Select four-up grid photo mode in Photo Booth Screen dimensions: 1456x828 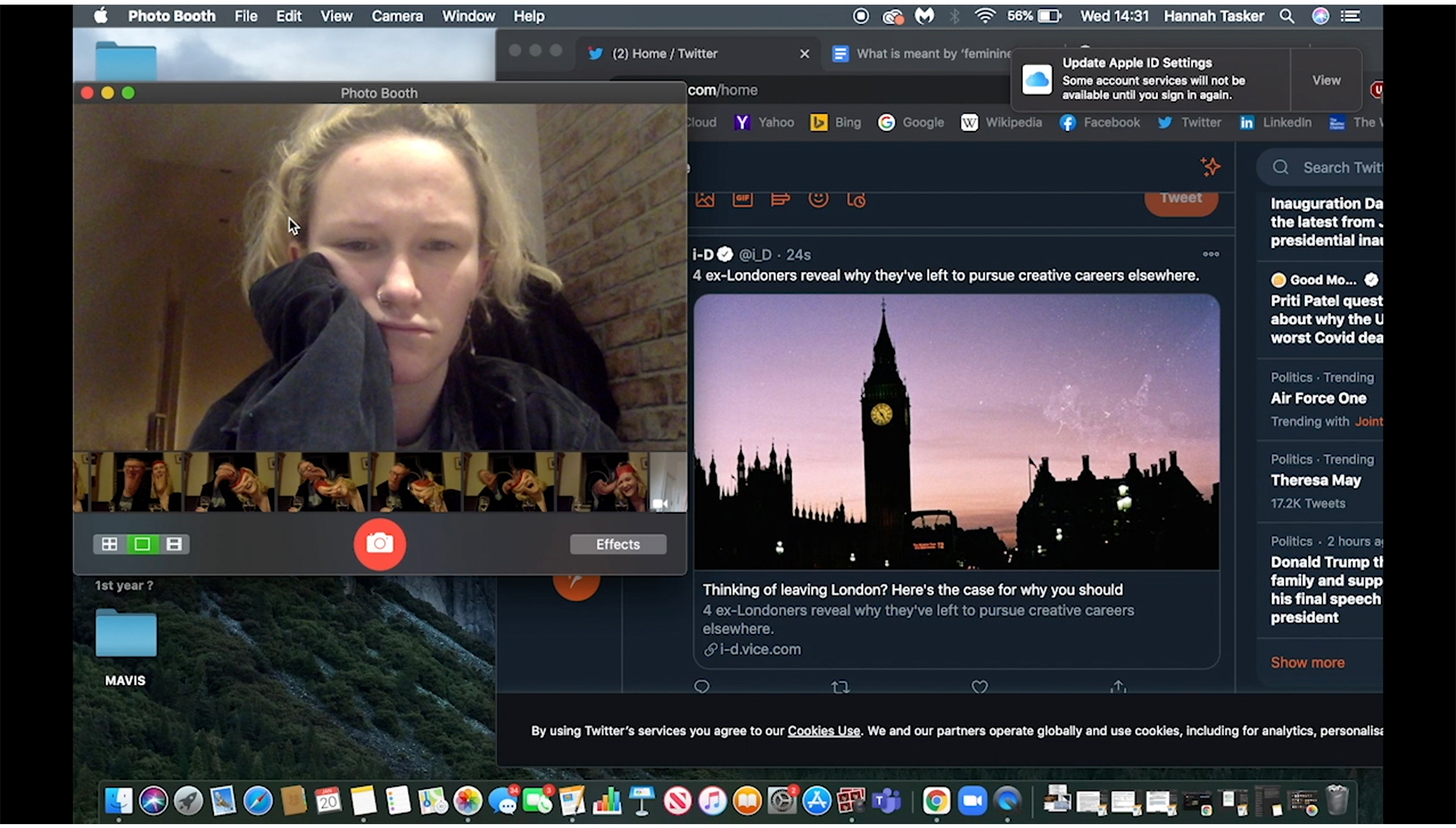coord(110,544)
